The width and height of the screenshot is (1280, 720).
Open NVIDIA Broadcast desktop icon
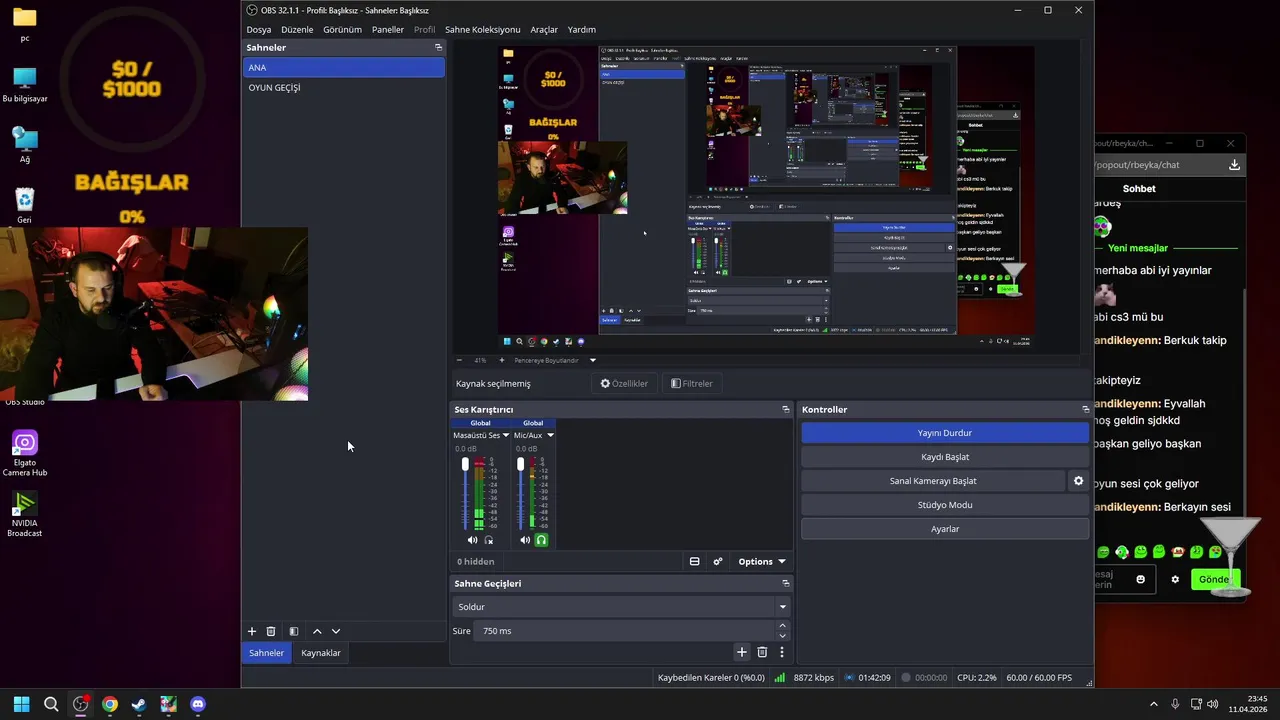click(25, 514)
